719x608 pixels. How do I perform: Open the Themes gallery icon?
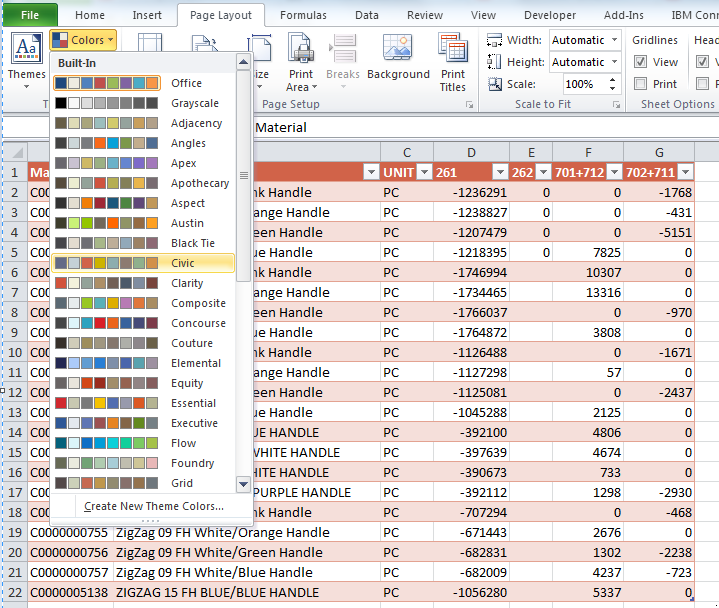click(x=27, y=48)
